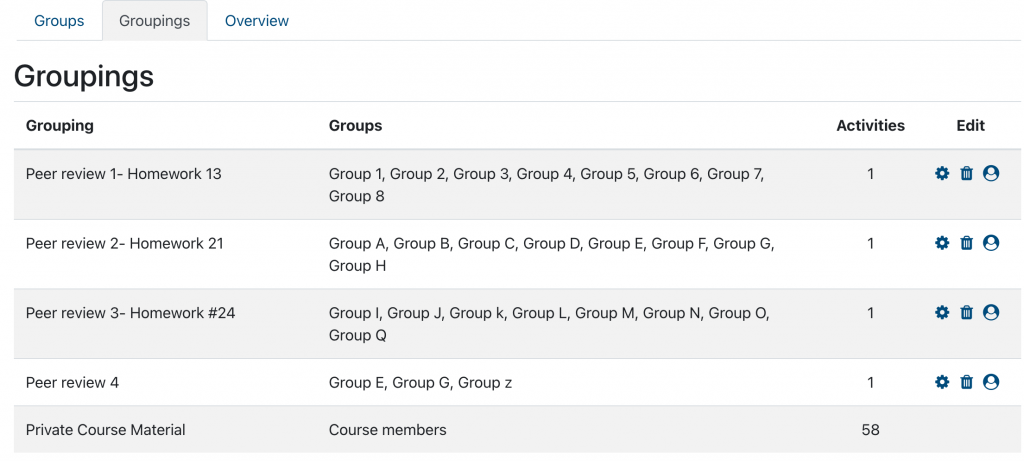Delete Peer review 1- Homework 13 with the trash icon

[967, 174]
